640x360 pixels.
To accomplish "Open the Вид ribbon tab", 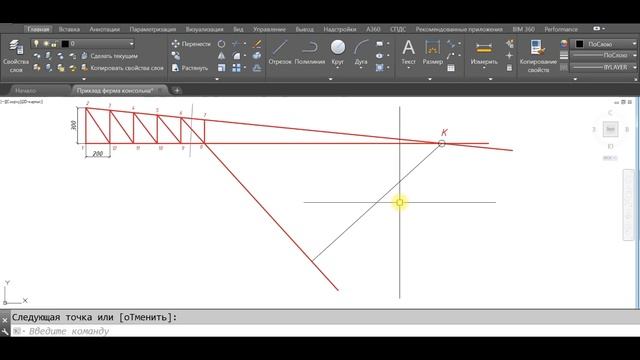I will click(x=238, y=29).
